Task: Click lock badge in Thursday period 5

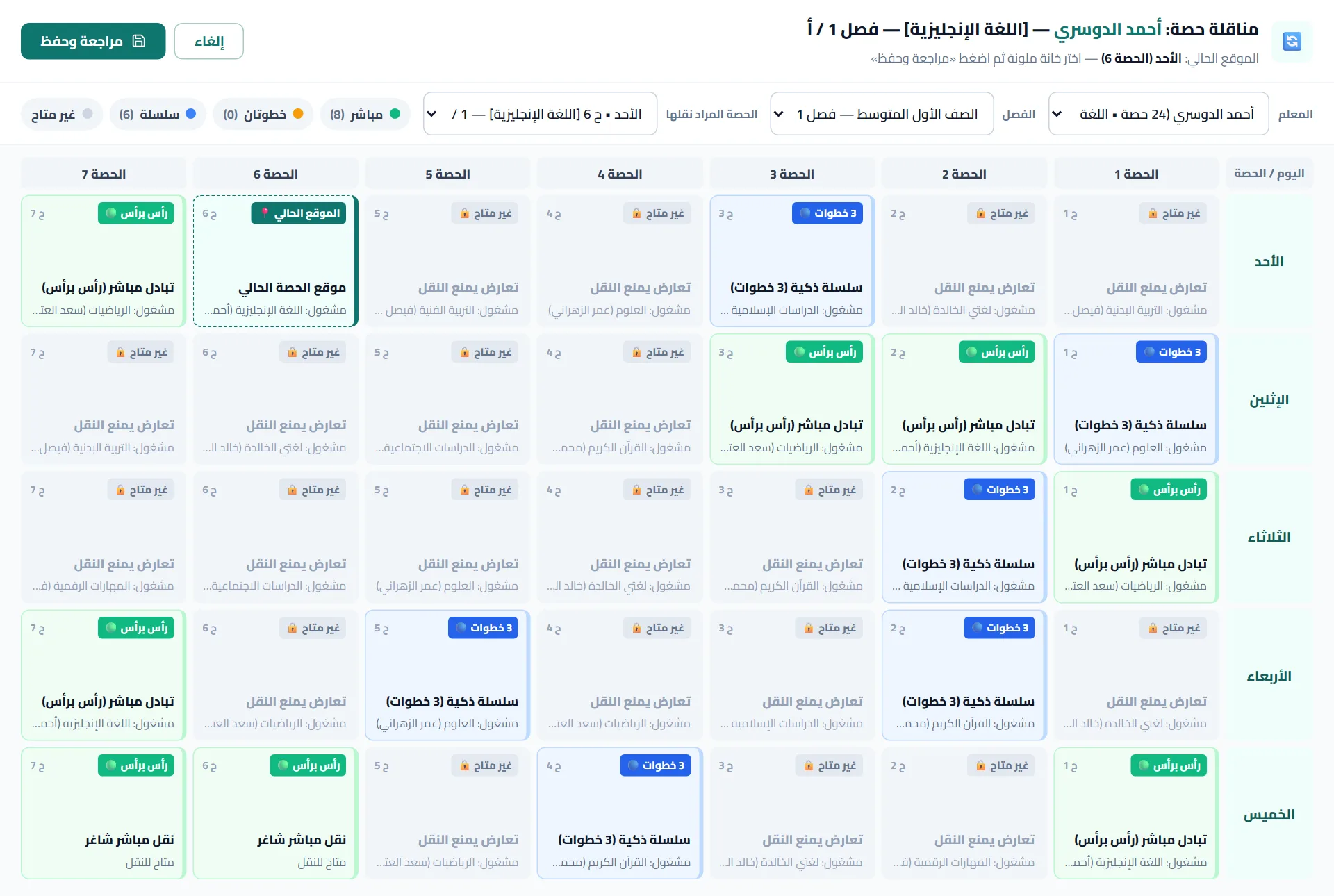Action: (x=485, y=765)
